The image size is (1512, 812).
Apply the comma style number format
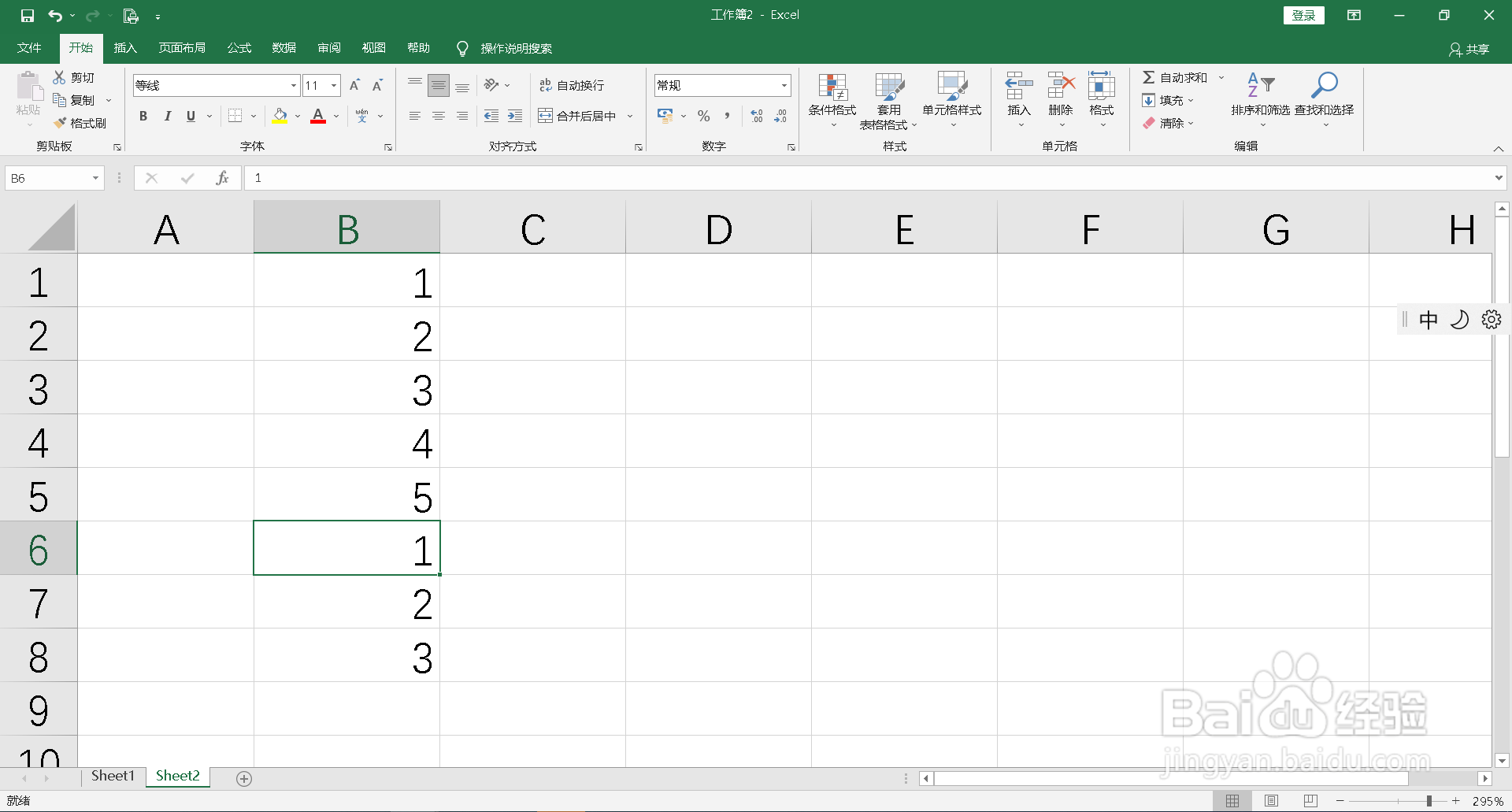(727, 116)
